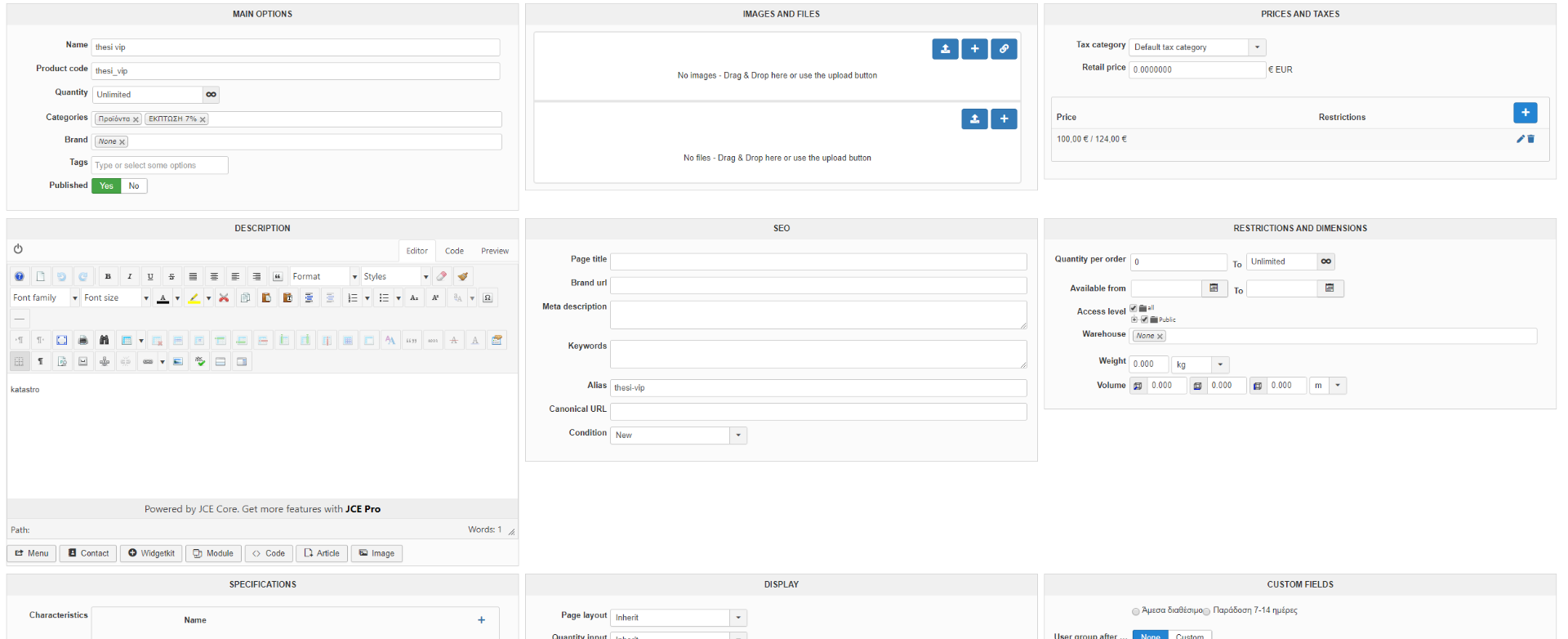Image resolution: width=1568 pixels, height=639 pixels.
Task: Insert a horizontal rule in the editor
Action: coord(20,319)
